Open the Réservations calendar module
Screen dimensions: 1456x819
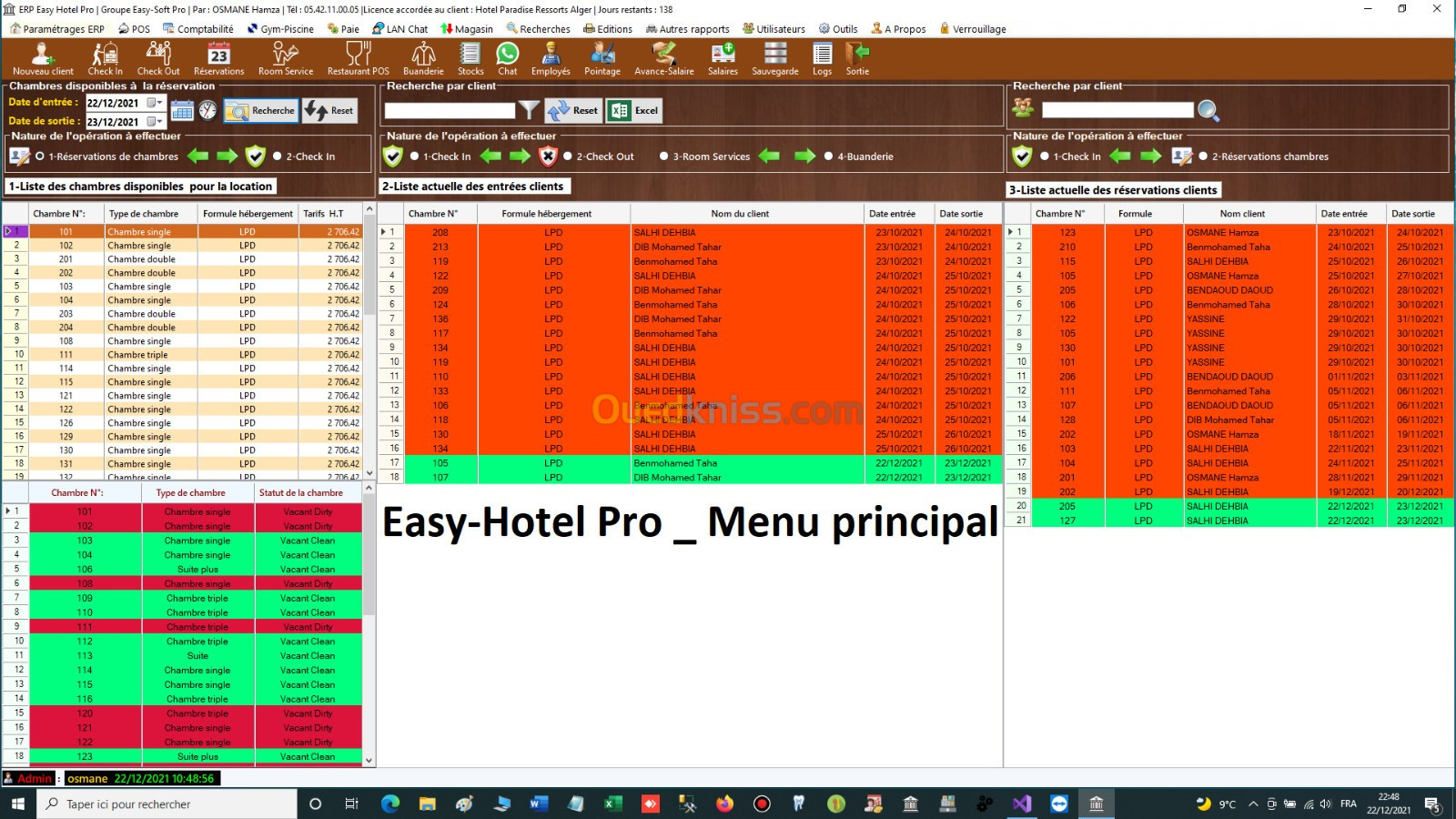(218, 59)
